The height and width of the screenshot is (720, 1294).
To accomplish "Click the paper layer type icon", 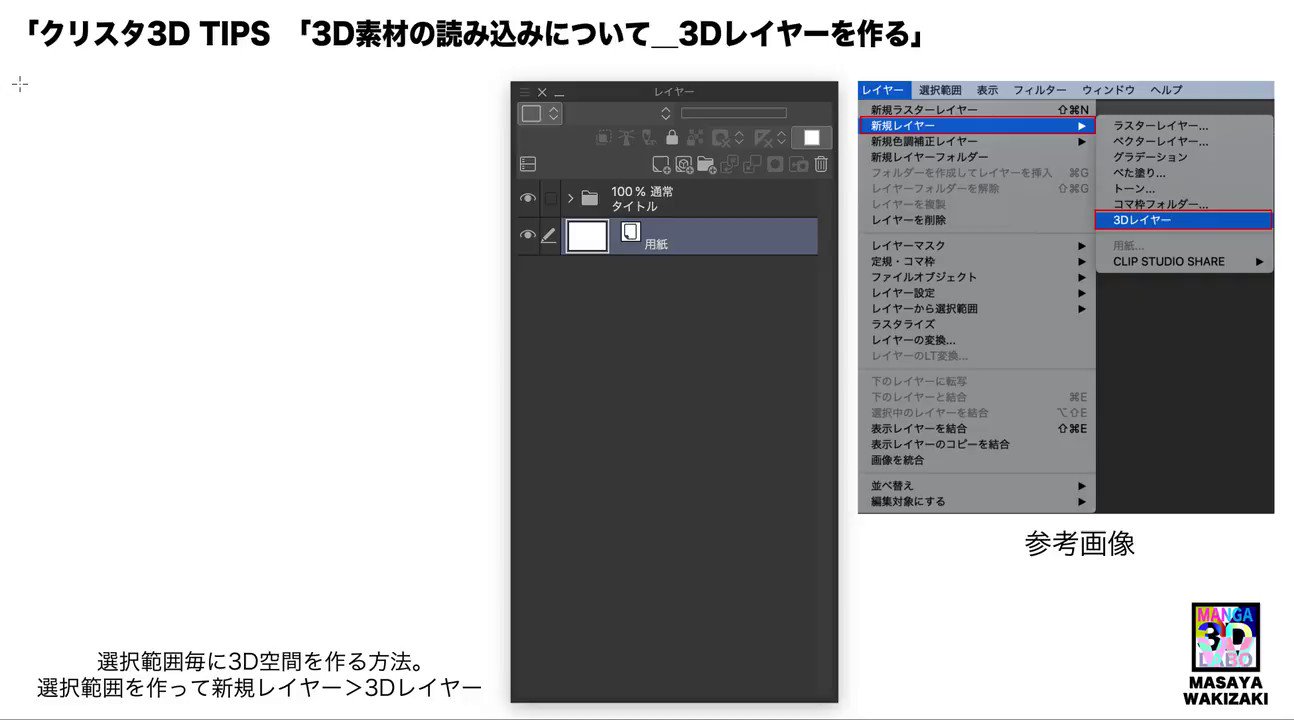I will (630, 232).
